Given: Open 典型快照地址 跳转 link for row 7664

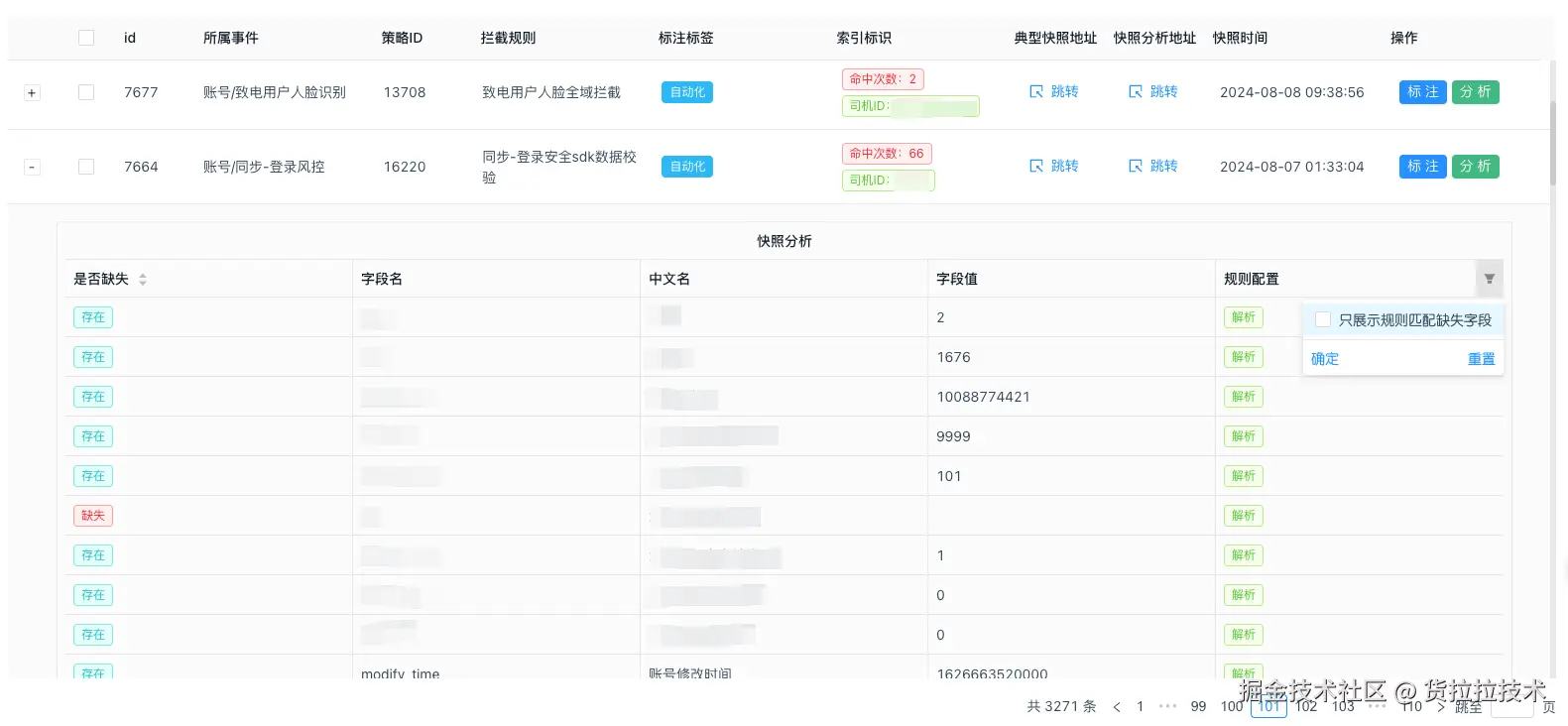Looking at the screenshot, I should (1053, 166).
